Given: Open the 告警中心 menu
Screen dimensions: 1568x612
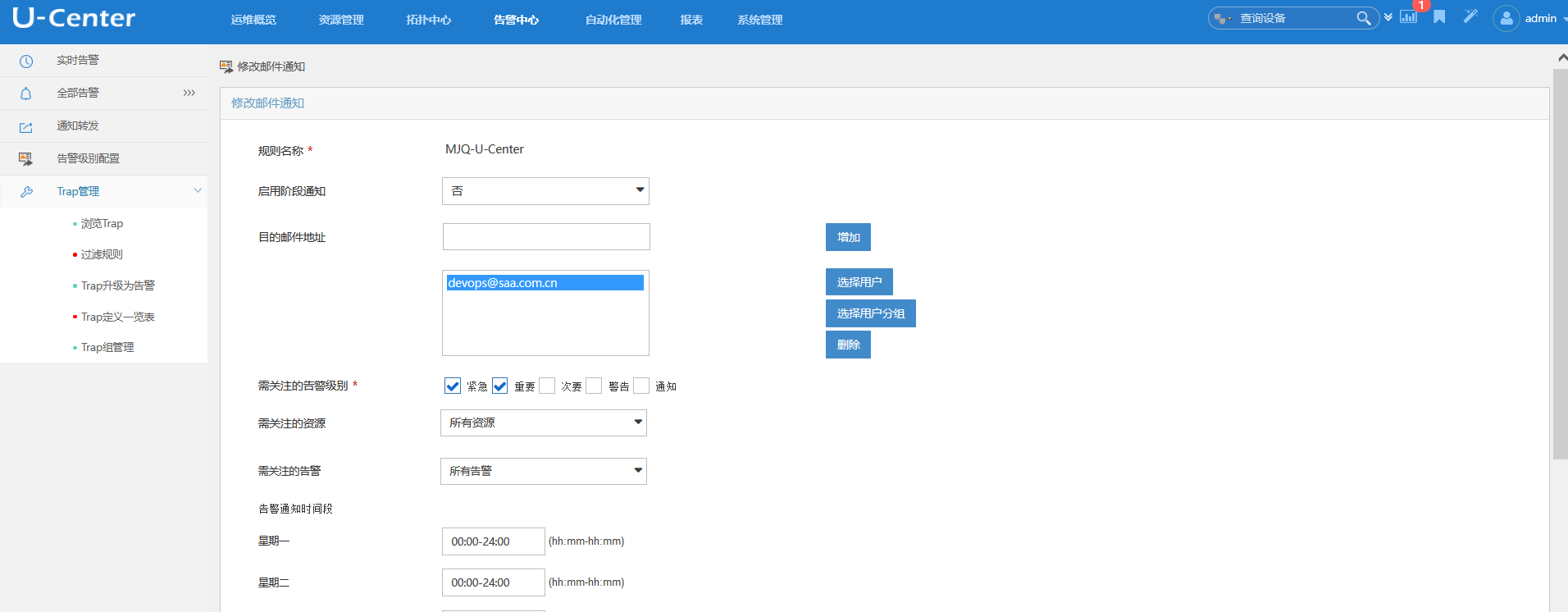Looking at the screenshot, I should (517, 20).
